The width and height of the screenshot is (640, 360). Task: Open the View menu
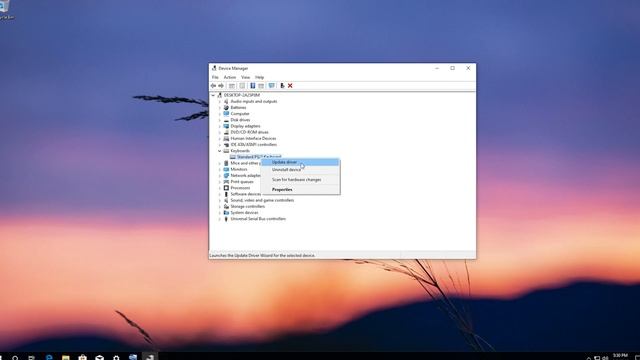tap(245, 77)
